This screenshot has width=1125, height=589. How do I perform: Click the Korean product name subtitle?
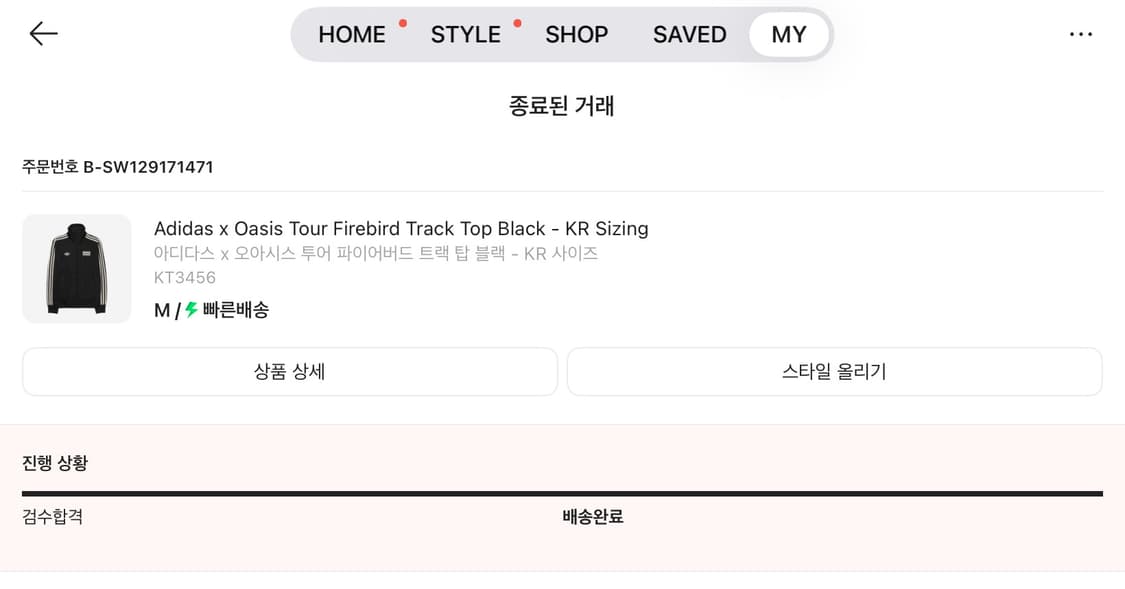pyautogui.click(x=375, y=254)
